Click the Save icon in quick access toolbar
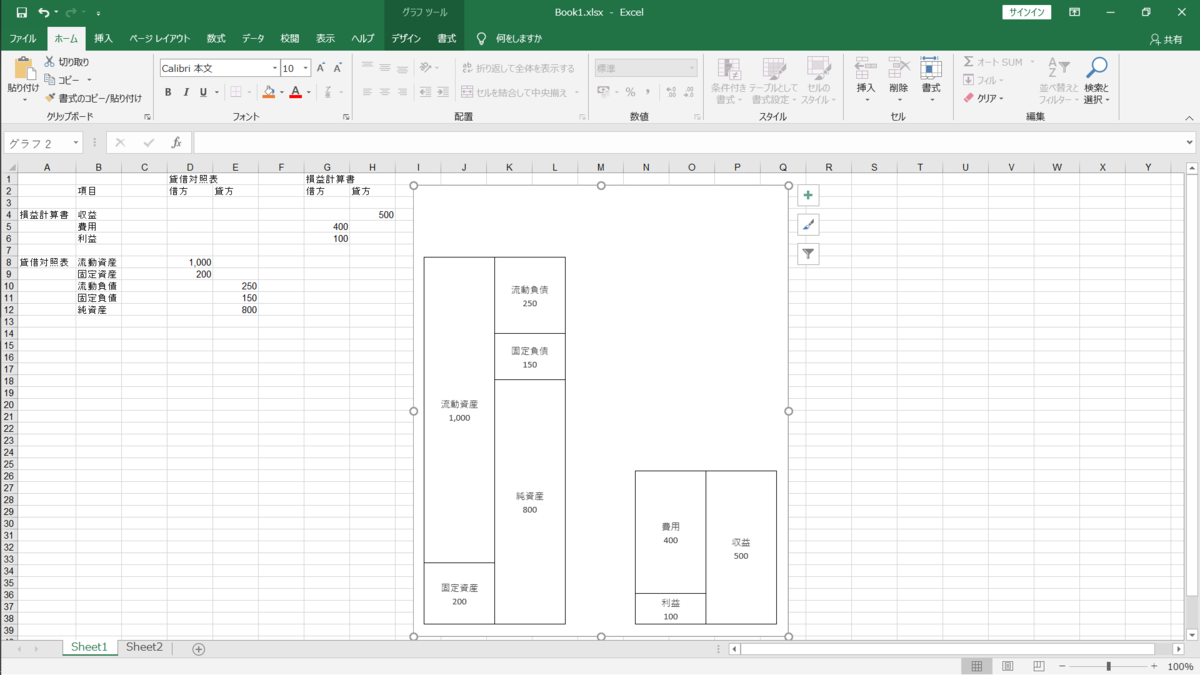This screenshot has width=1200, height=675. tap(21, 12)
